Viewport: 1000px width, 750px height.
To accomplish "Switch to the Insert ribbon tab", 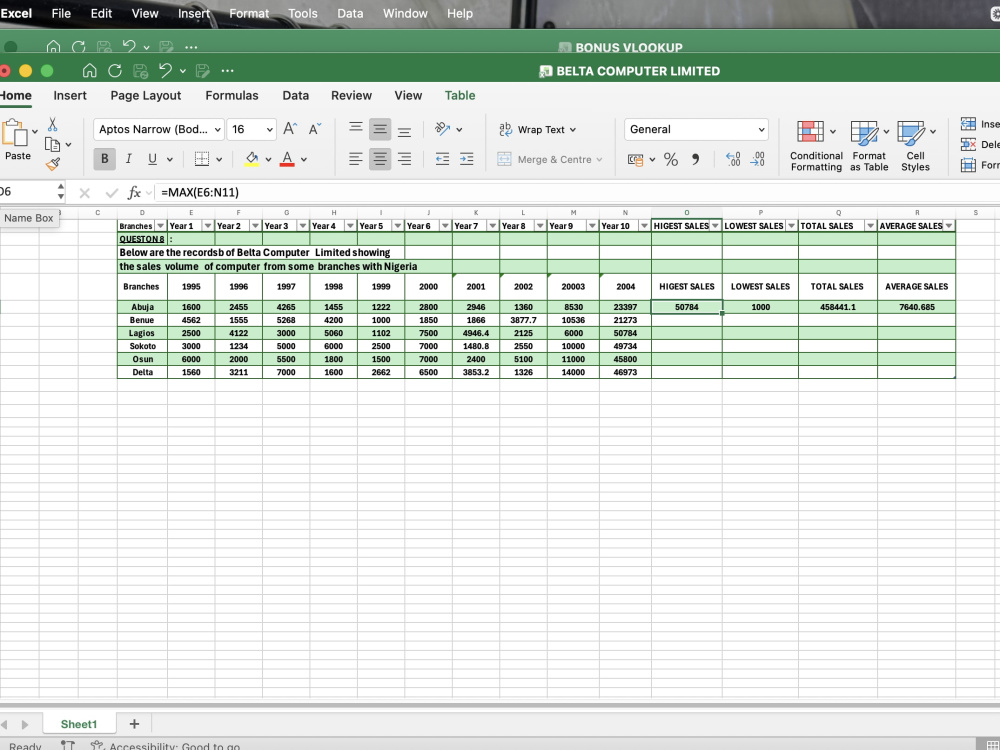I will [x=70, y=96].
